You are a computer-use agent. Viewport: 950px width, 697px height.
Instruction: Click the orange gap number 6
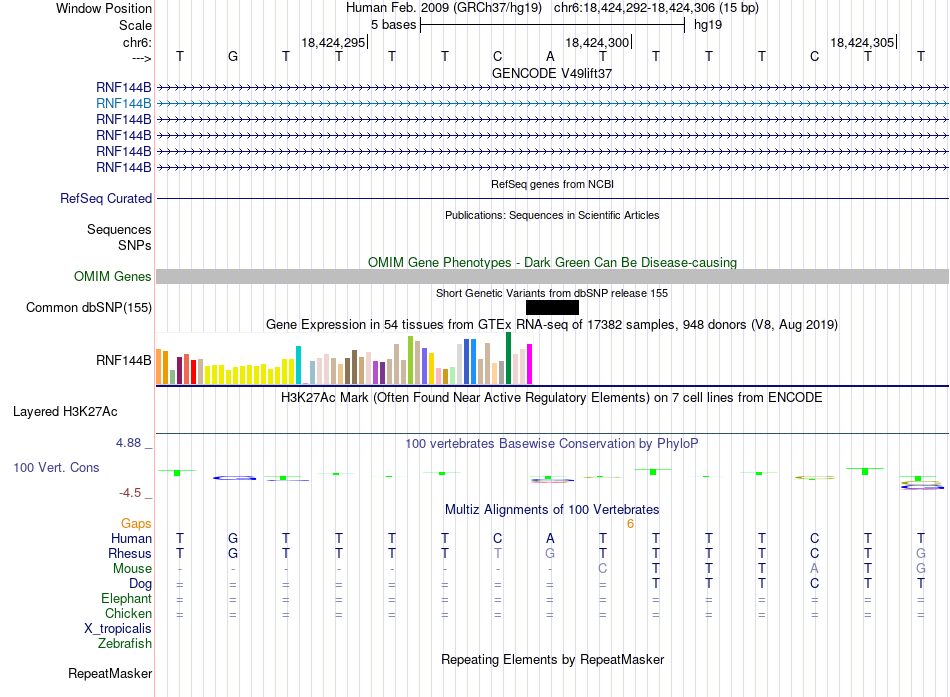[x=630, y=524]
